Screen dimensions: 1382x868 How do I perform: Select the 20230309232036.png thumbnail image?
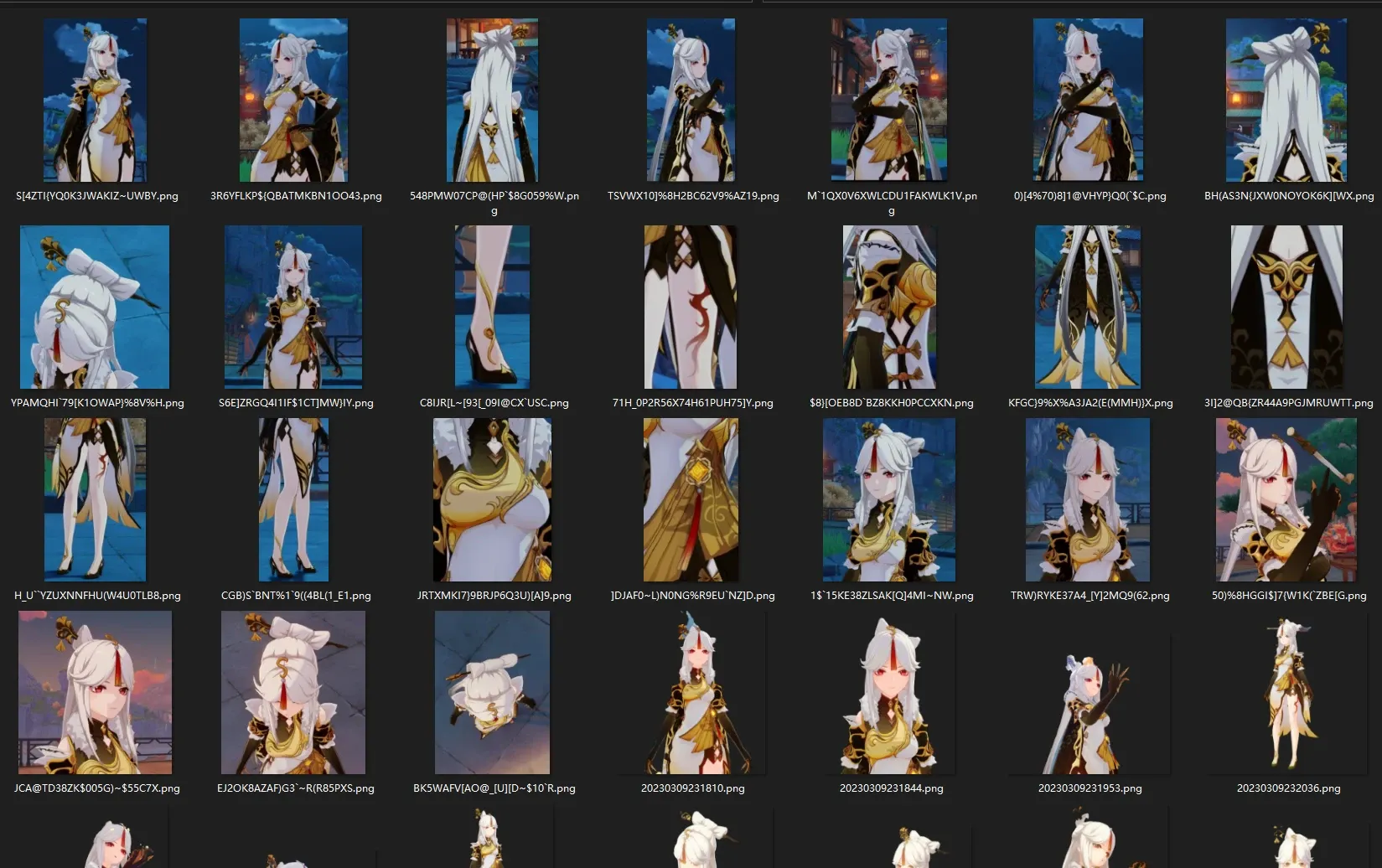pyautogui.click(x=1289, y=692)
